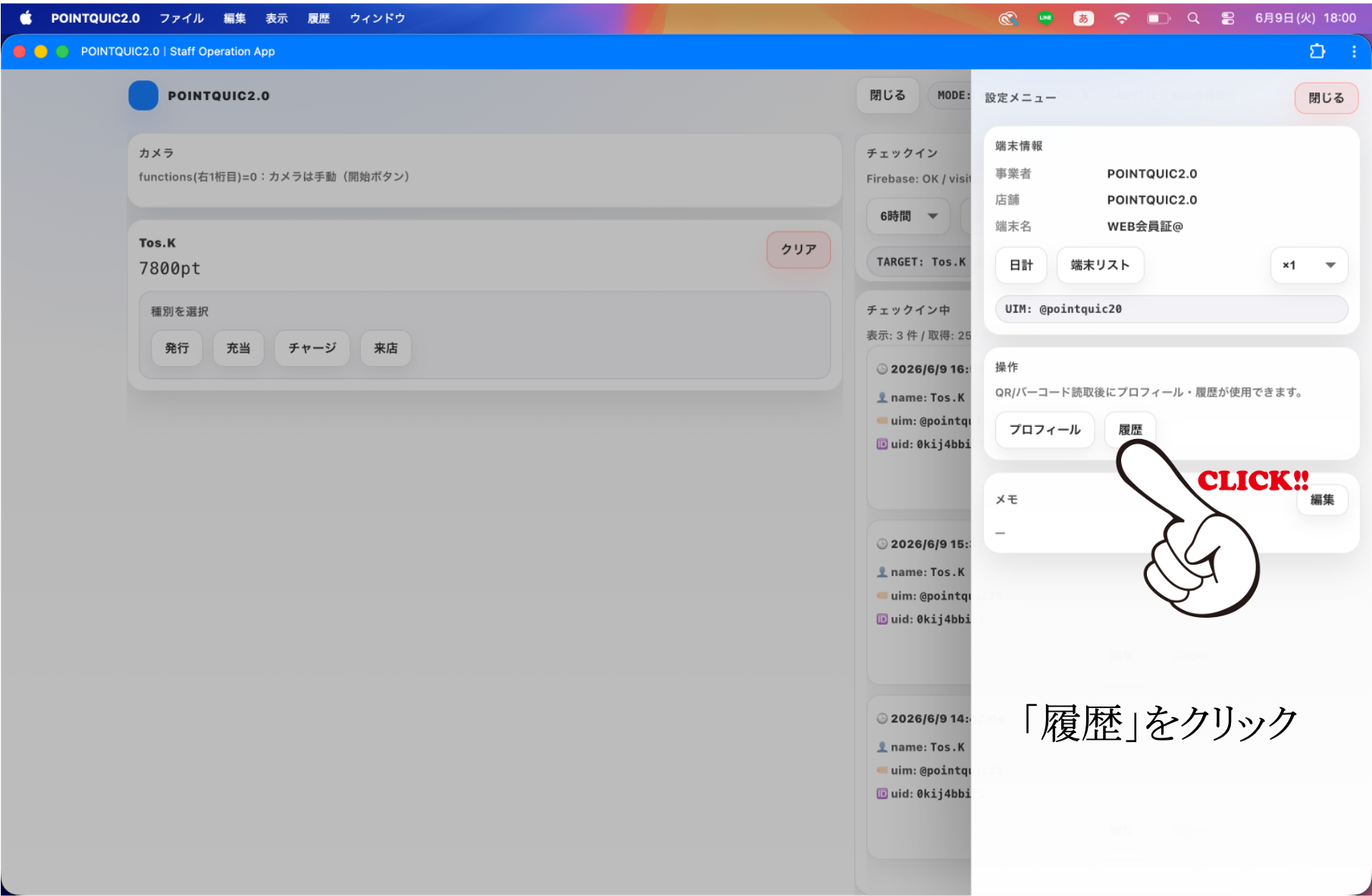
Task: Open Control Center in the menu bar
Action: (x=1228, y=18)
